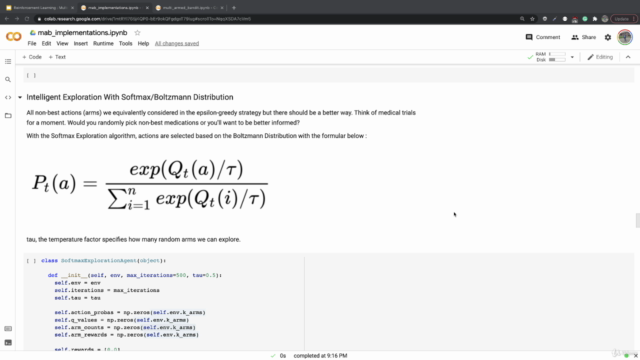
Task: Click the Intelligent Exploration section heading
Action: coord(130,97)
